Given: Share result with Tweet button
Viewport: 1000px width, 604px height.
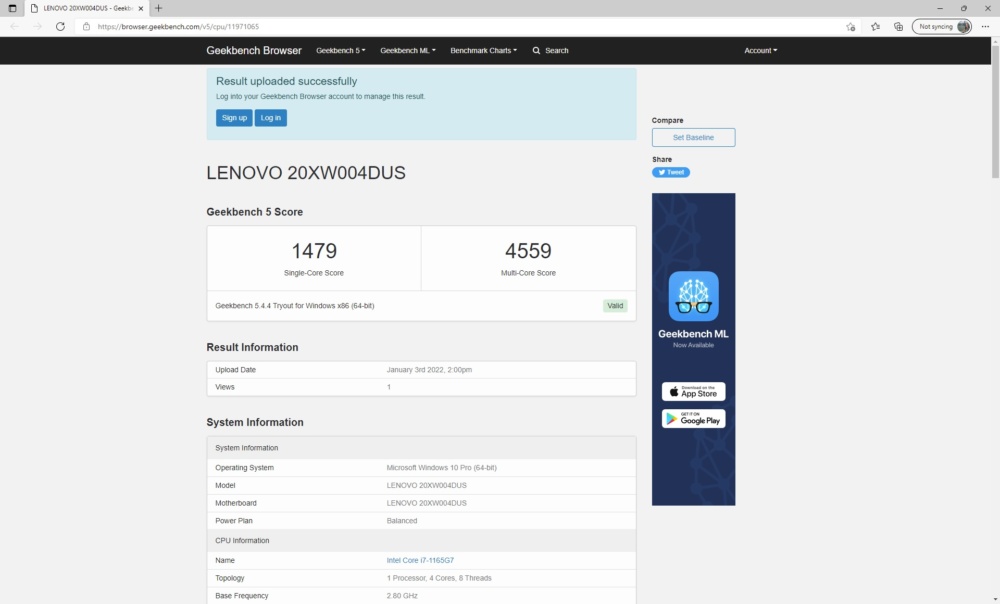Looking at the screenshot, I should click(x=670, y=172).
